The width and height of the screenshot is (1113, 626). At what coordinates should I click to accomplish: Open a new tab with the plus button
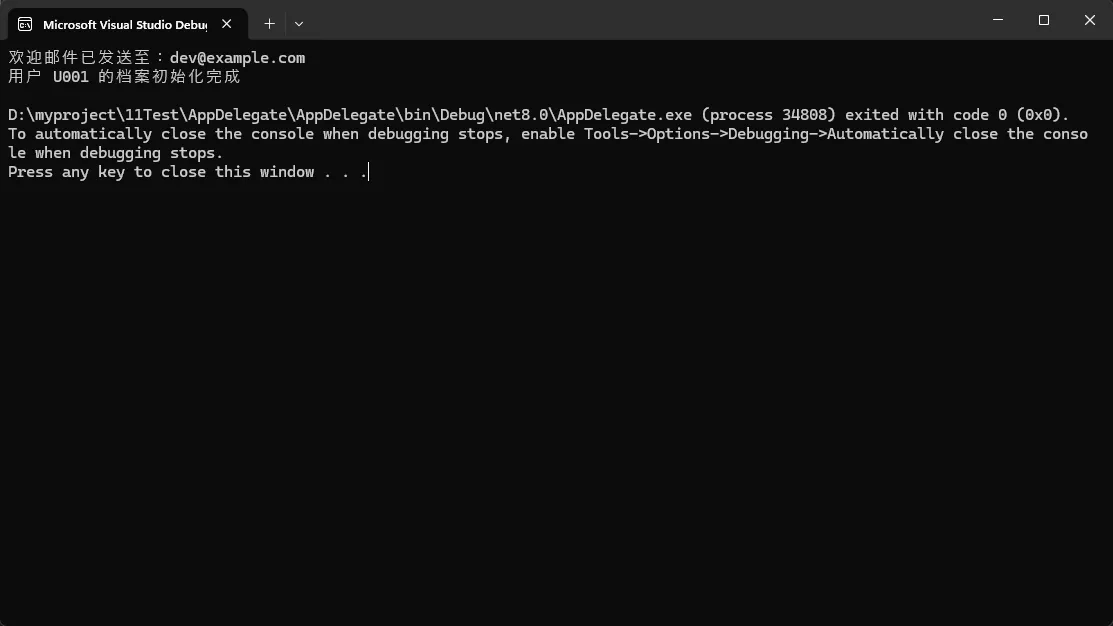(269, 24)
